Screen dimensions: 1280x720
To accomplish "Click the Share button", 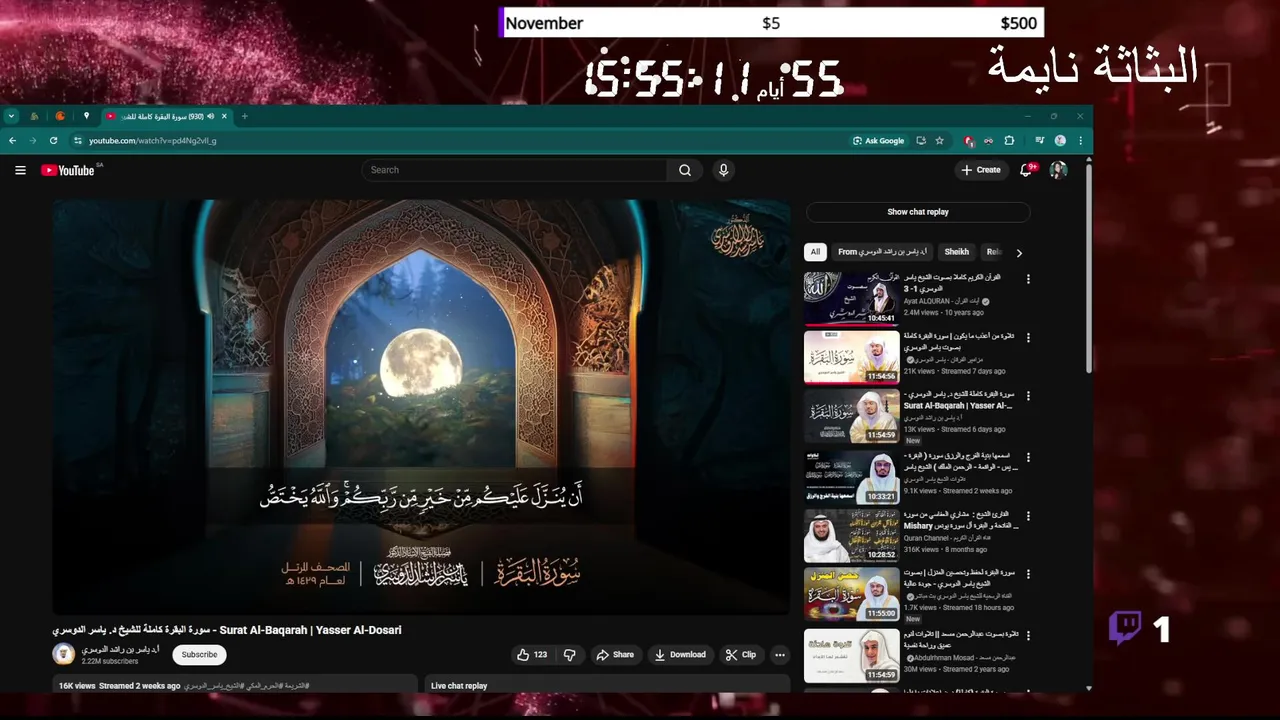I will click(615, 655).
